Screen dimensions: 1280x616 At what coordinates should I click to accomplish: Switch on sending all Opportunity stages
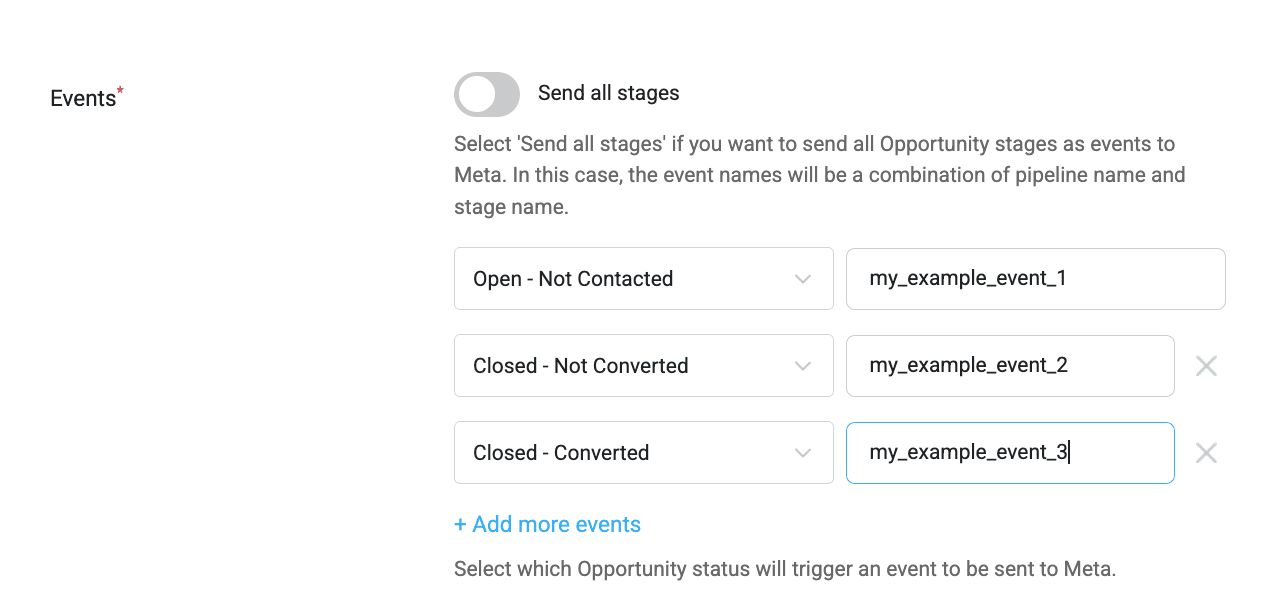click(x=486, y=94)
